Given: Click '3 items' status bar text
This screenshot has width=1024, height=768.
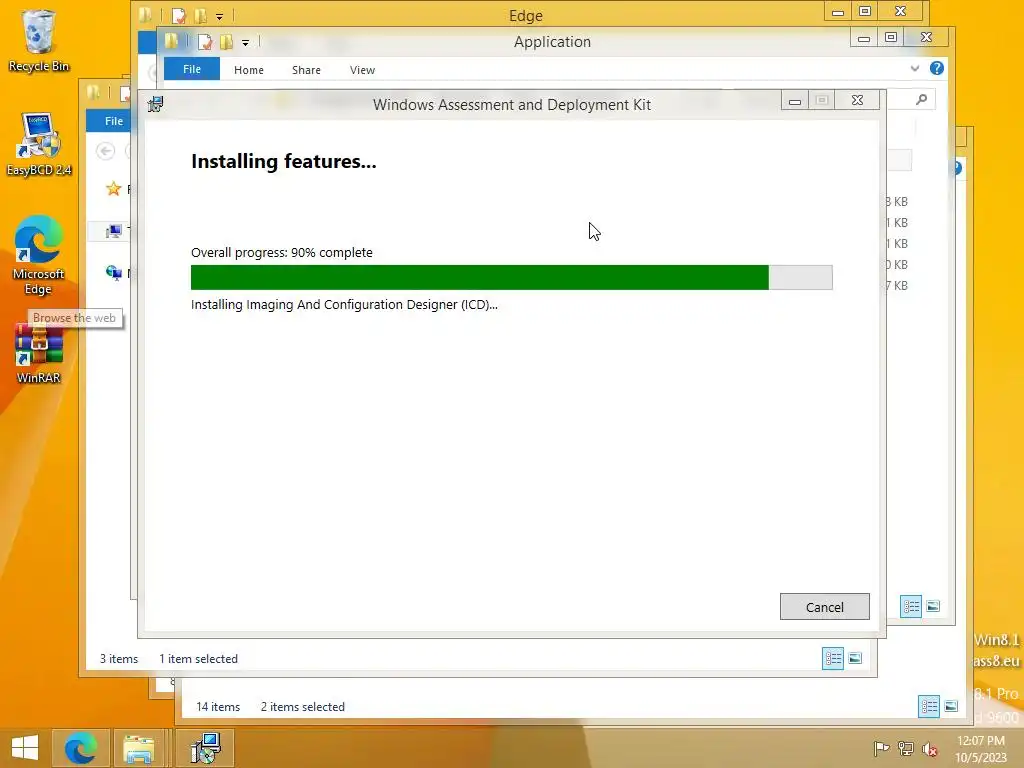Looking at the screenshot, I should tap(119, 659).
